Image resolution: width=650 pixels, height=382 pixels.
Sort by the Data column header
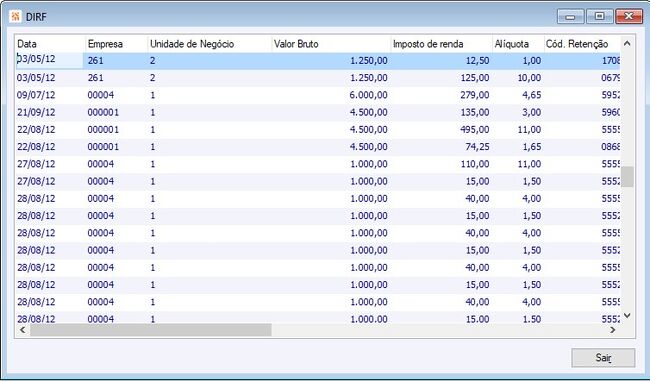pos(50,44)
